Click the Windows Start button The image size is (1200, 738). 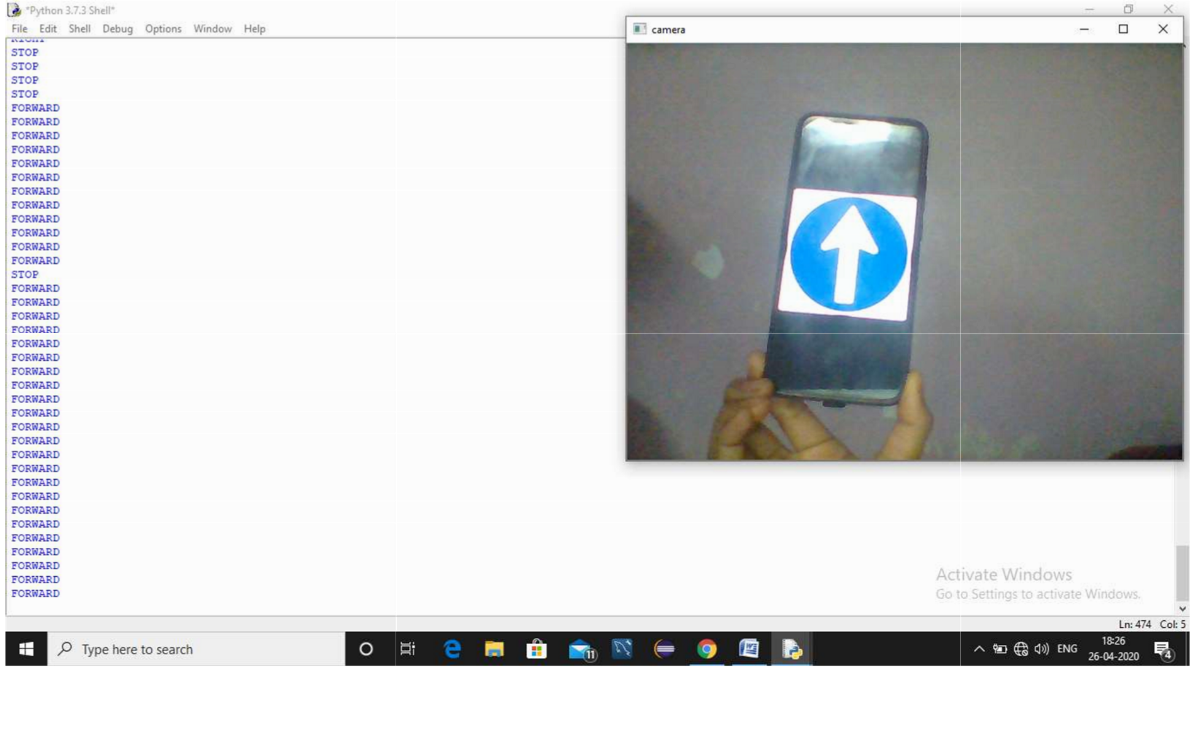coord(26,649)
